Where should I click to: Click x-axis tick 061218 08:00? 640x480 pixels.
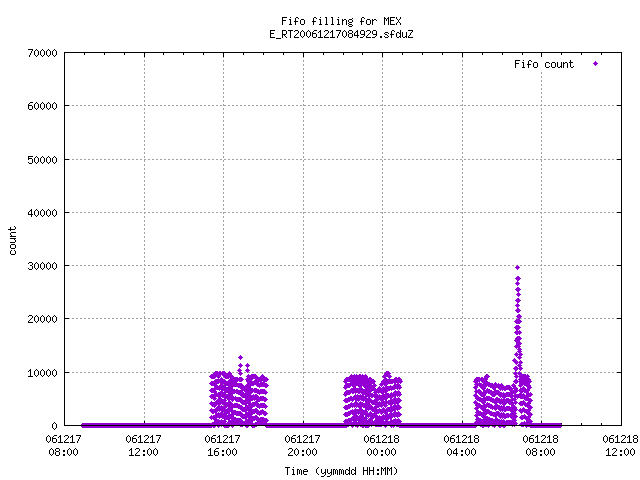click(541, 445)
